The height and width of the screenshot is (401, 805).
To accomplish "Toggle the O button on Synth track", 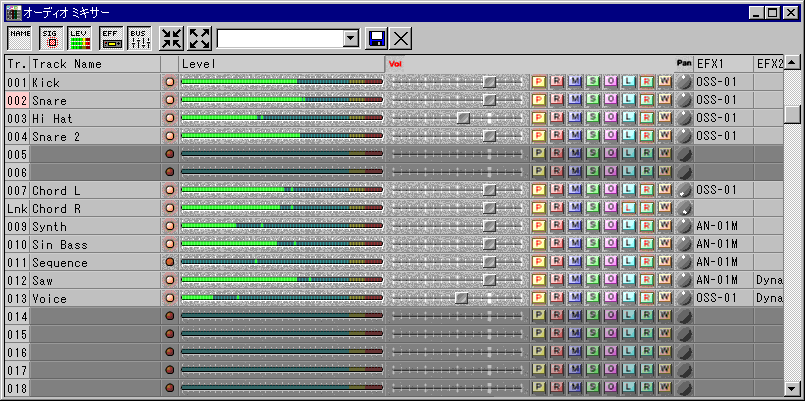I will click(610, 226).
